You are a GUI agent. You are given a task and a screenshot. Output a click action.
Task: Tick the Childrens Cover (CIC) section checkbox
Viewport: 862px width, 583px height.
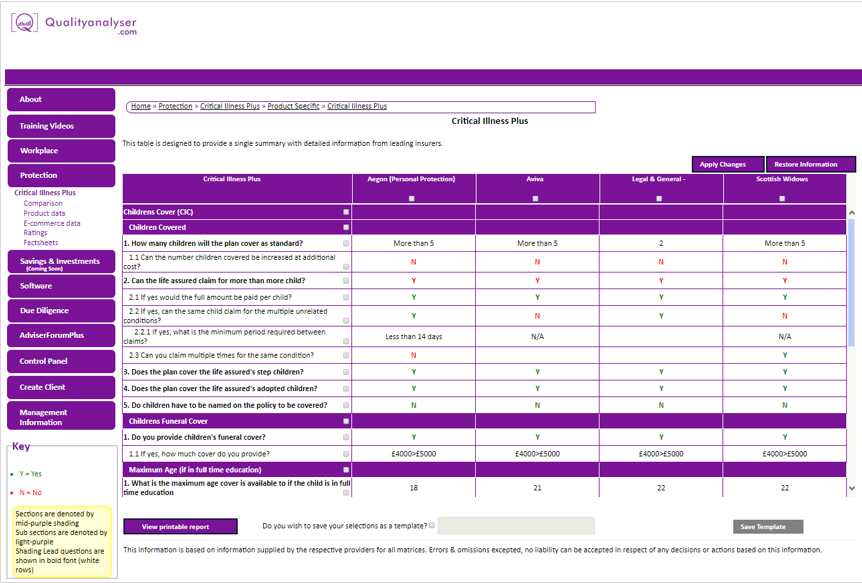click(x=346, y=212)
